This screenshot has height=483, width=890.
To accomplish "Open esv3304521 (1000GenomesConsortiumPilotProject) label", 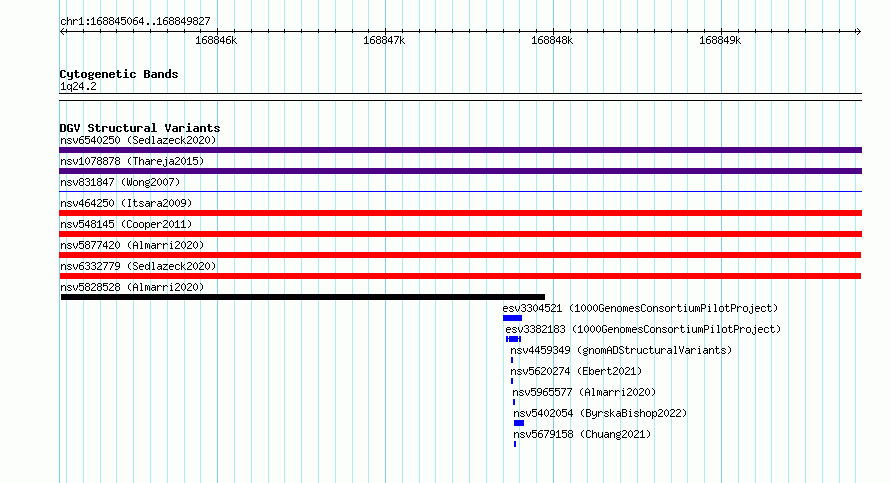I will point(640,308).
